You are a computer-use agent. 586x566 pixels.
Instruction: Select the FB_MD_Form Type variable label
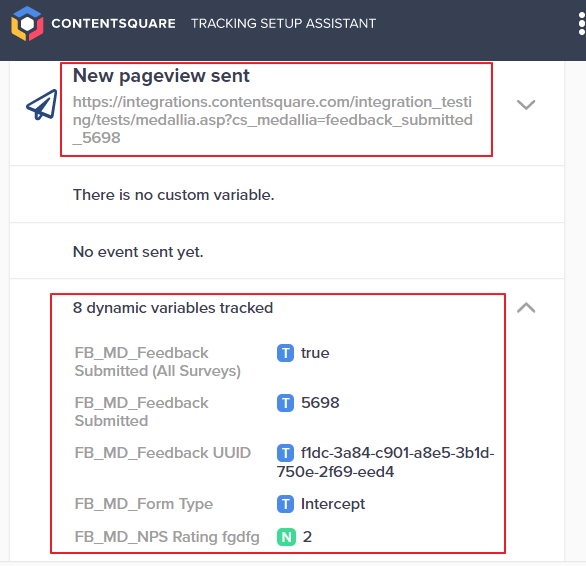pyautogui.click(x=144, y=504)
